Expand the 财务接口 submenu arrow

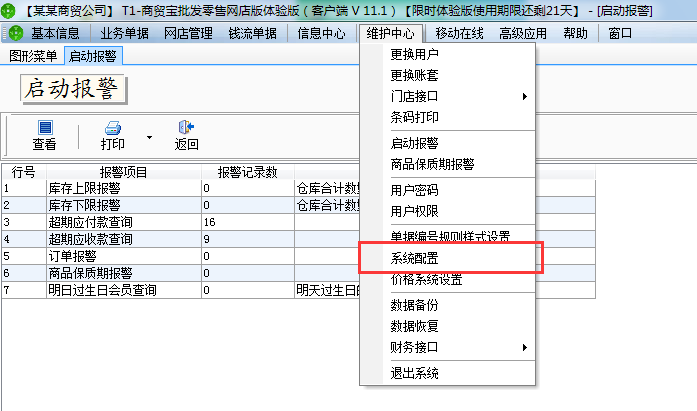[525, 347]
